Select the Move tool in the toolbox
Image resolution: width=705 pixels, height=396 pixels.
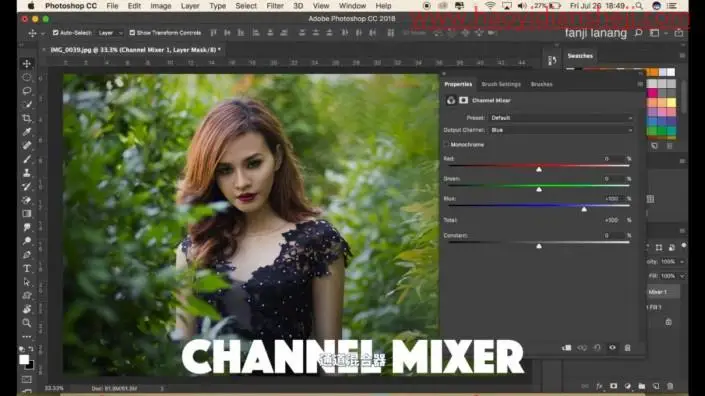point(27,63)
